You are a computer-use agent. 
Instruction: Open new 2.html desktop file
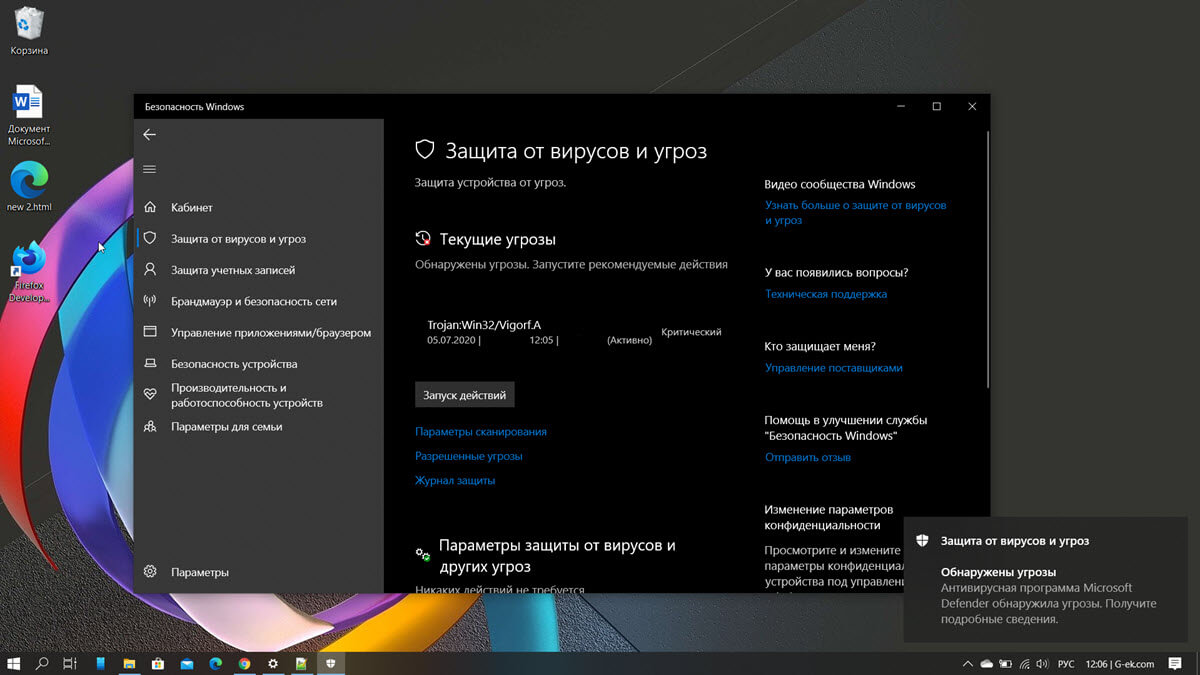pyautogui.click(x=29, y=186)
